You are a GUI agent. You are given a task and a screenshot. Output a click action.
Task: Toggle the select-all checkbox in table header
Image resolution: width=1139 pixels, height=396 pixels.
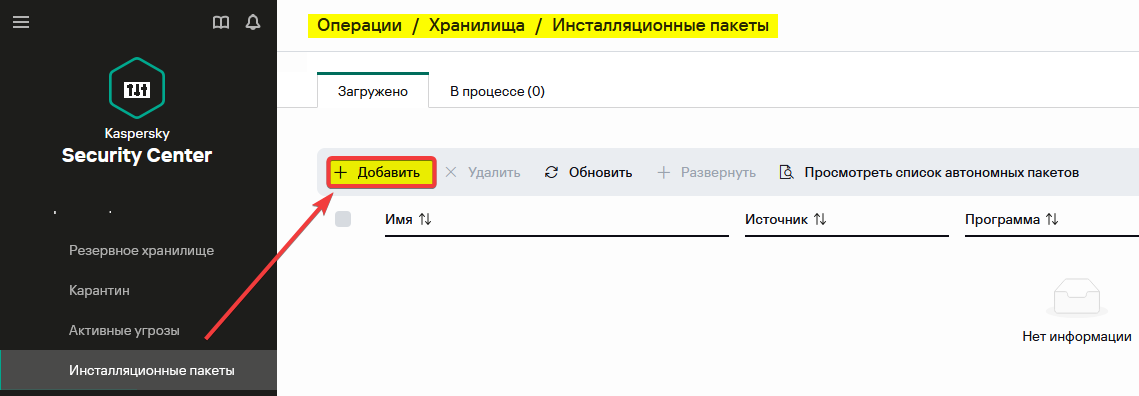click(343, 219)
